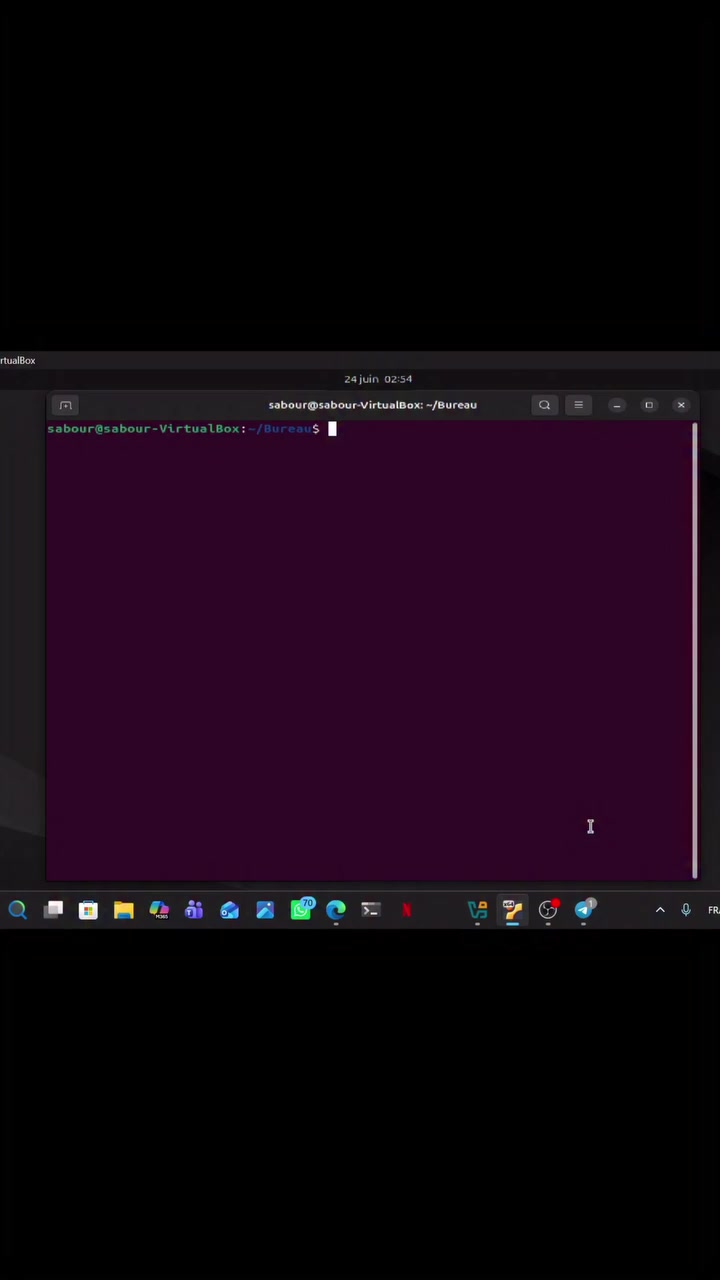Switch to the Telegram app

(584, 909)
